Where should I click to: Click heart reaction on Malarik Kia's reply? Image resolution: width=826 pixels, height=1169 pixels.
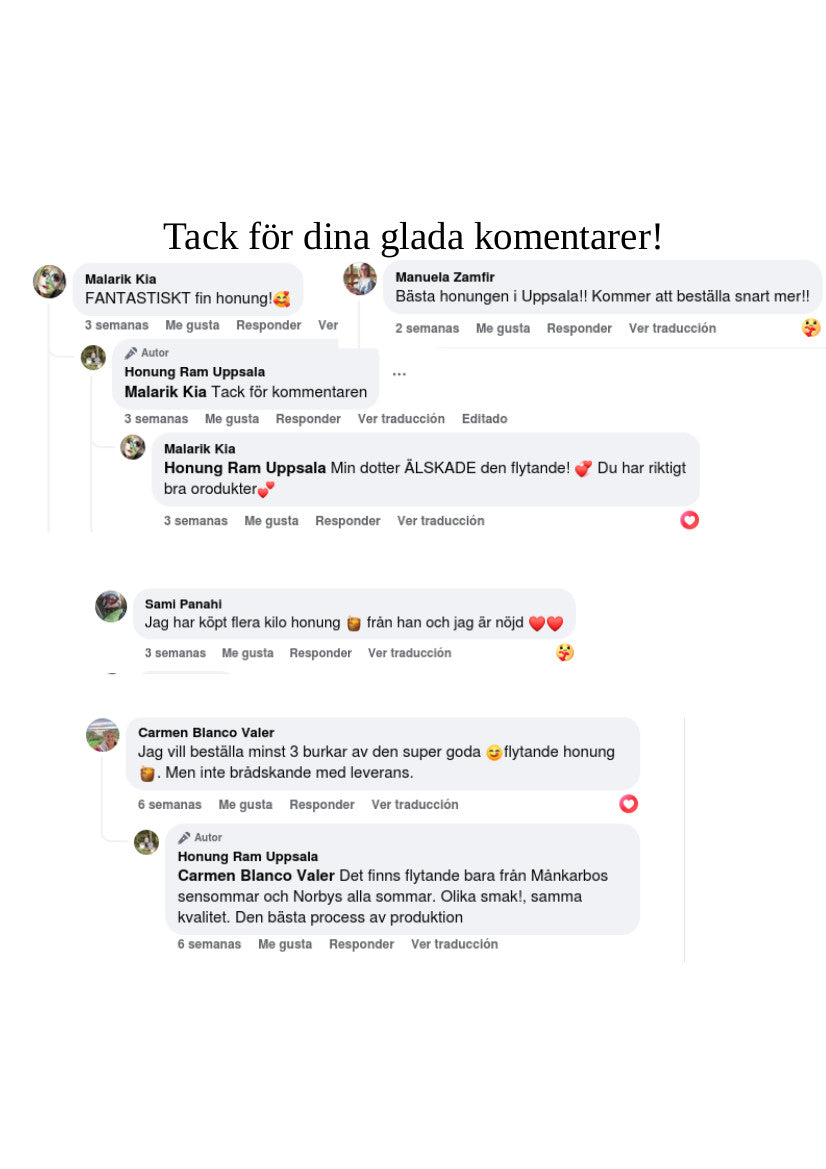pyautogui.click(x=690, y=520)
